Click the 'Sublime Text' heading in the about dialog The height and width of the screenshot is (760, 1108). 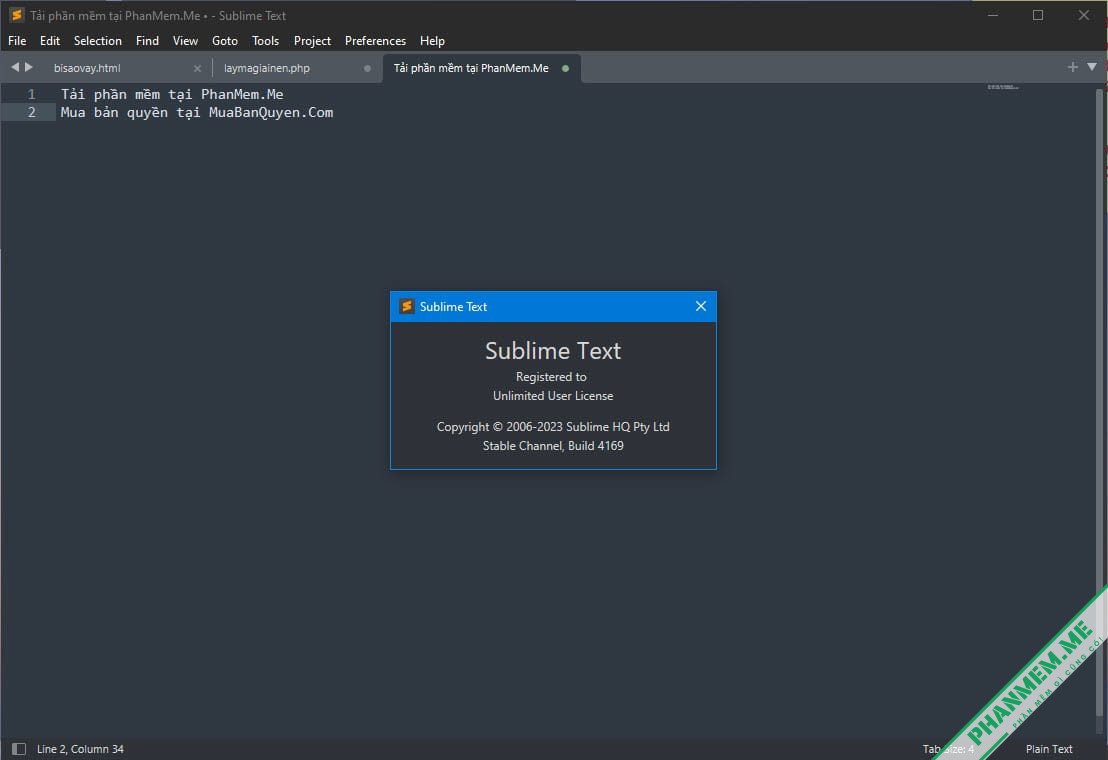[x=553, y=350]
